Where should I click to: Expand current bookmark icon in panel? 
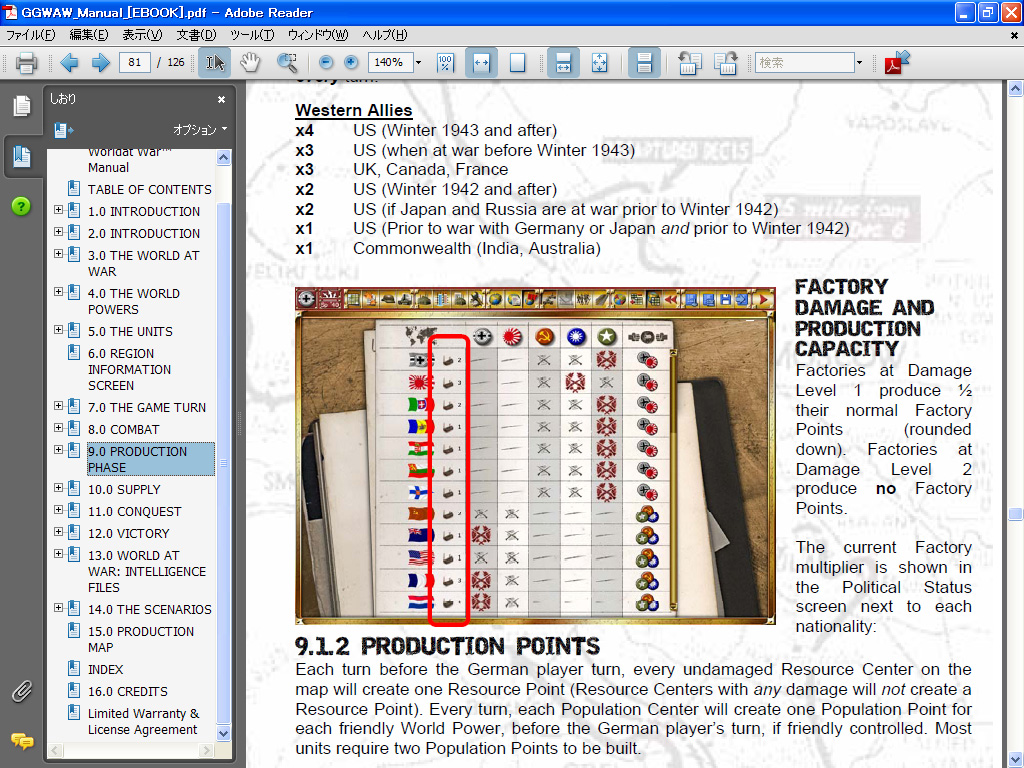click(63, 130)
